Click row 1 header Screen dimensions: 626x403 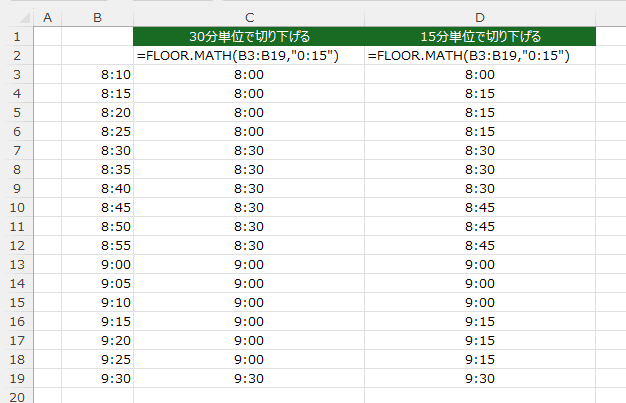tap(17, 36)
